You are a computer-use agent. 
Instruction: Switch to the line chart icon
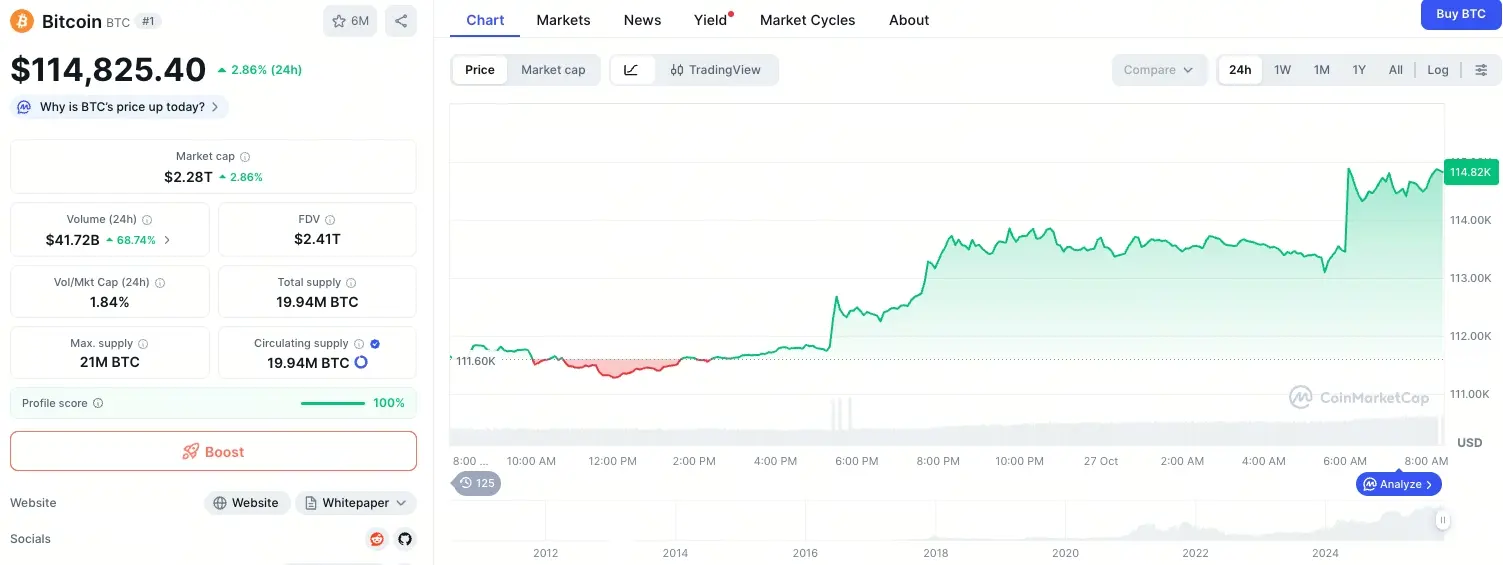(631, 70)
